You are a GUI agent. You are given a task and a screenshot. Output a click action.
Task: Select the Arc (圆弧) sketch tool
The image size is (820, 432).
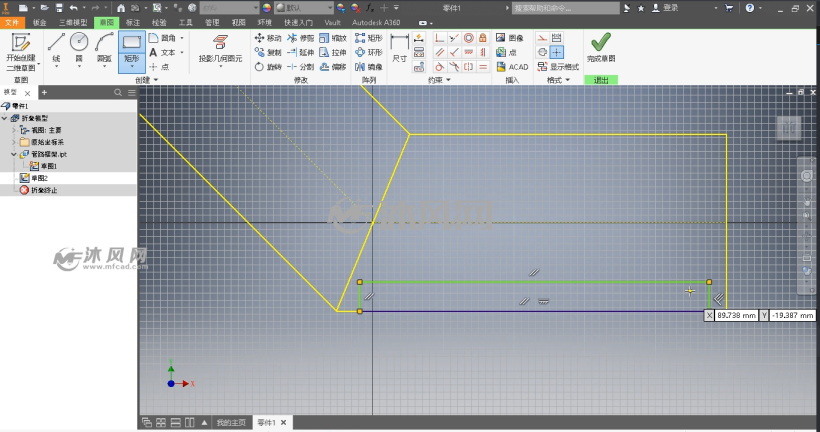[x=104, y=48]
